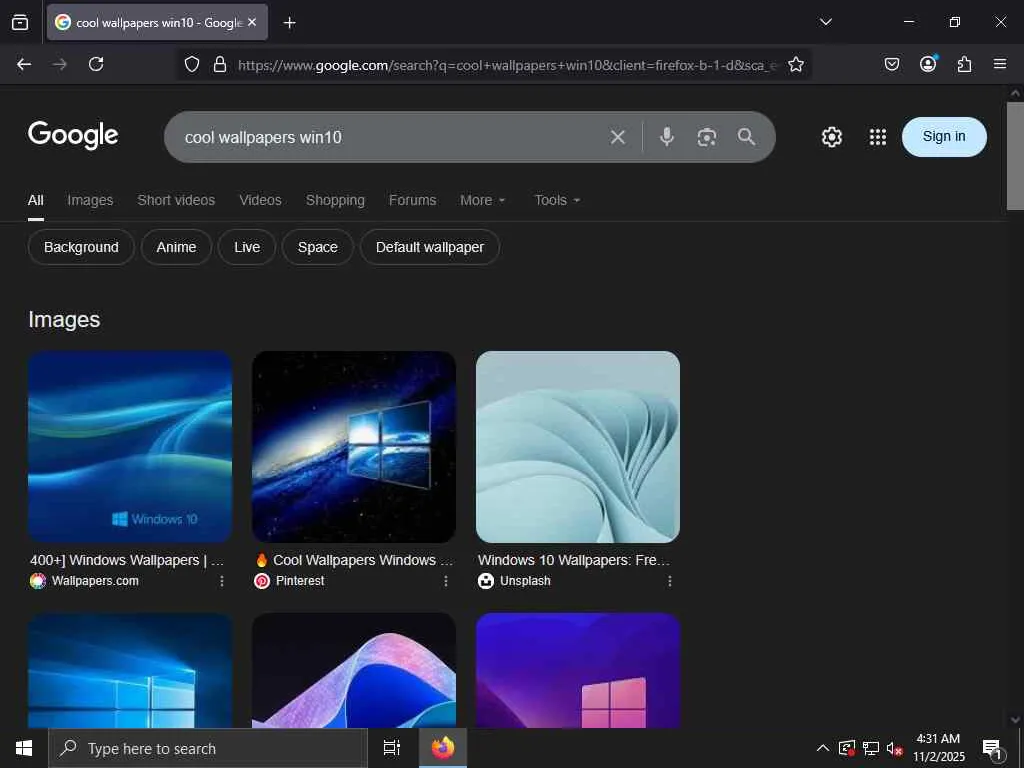Click the browser address bar URL
This screenshot has width=1024, height=768.
(508, 65)
